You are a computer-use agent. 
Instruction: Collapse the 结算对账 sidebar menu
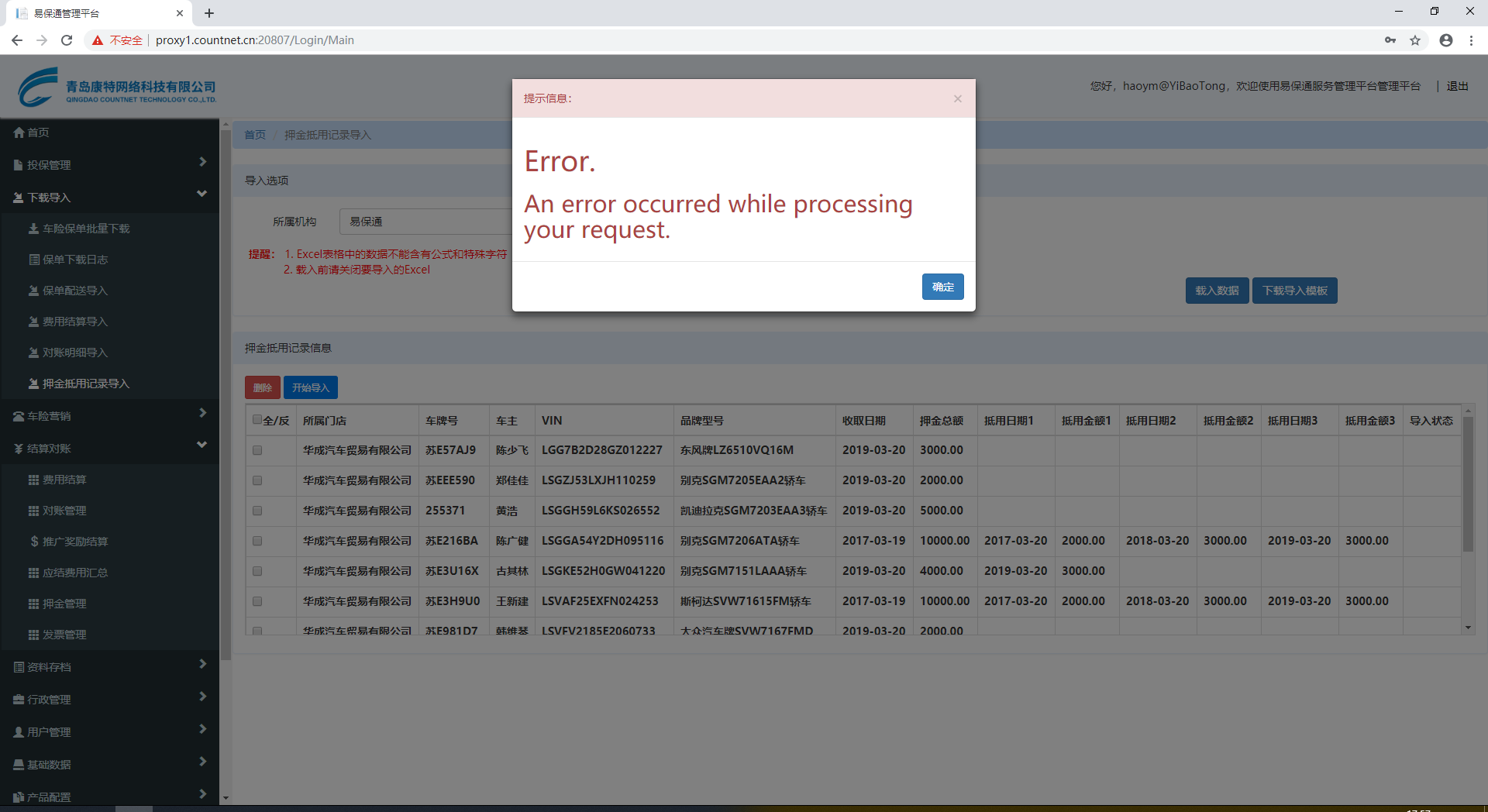click(x=109, y=449)
